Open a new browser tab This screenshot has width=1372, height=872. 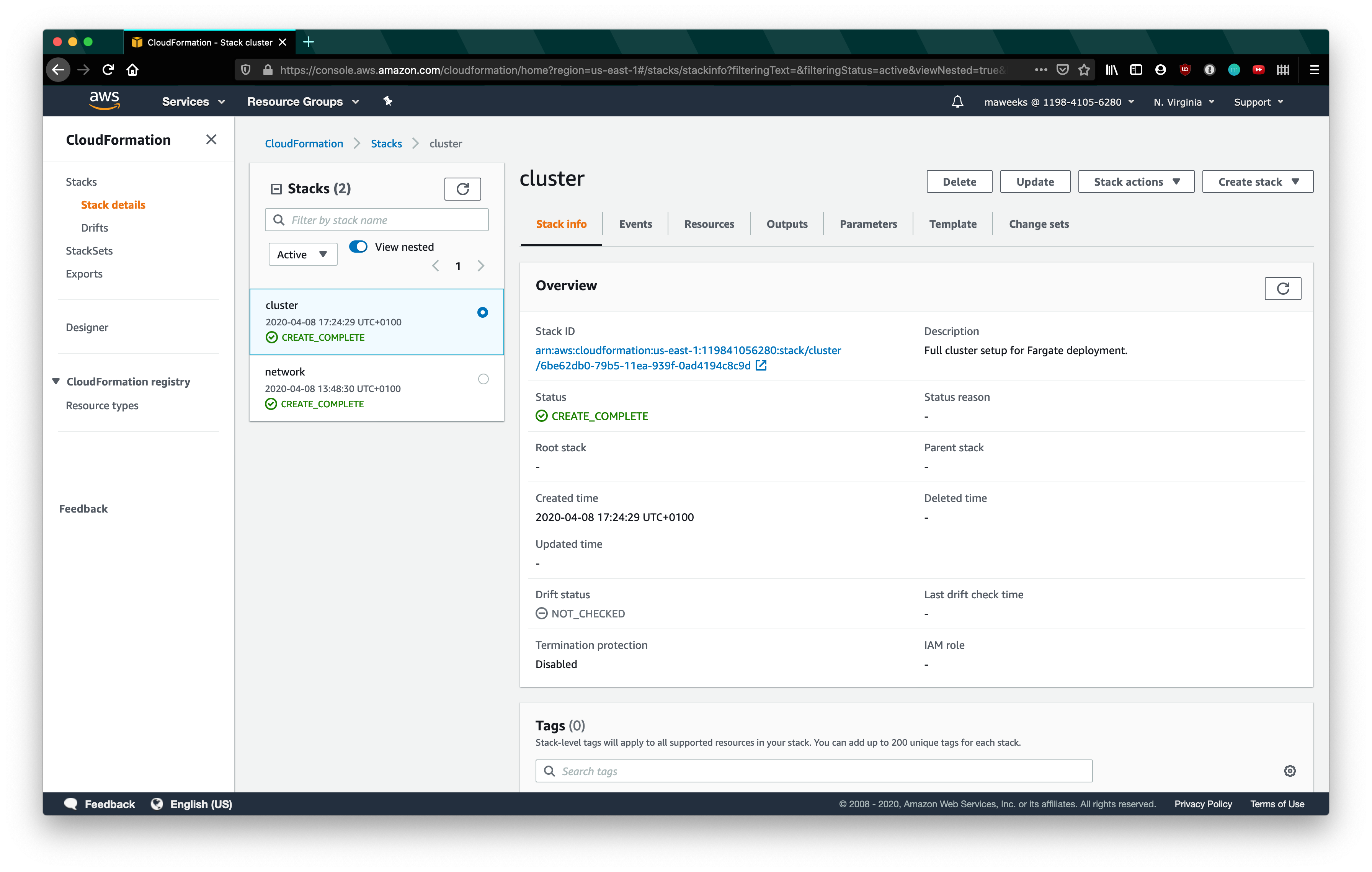(x=308, y=42)
